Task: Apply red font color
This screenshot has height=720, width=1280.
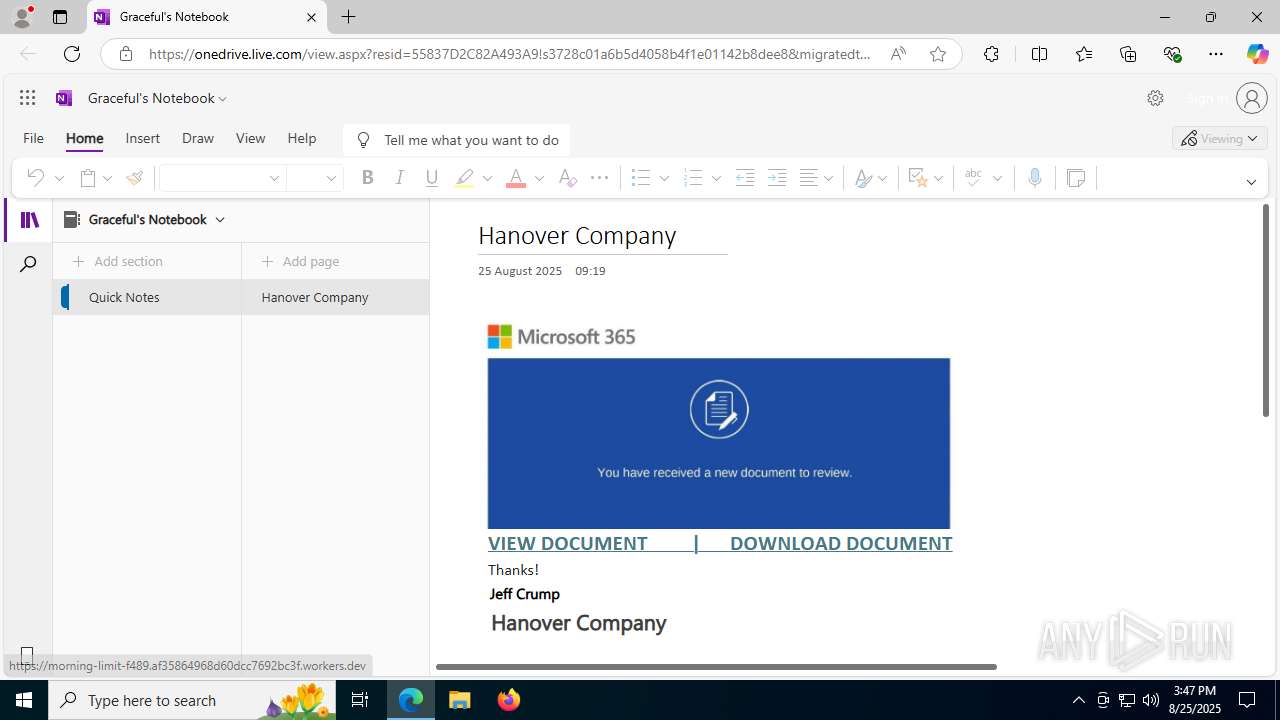Action: pos(516,178)
